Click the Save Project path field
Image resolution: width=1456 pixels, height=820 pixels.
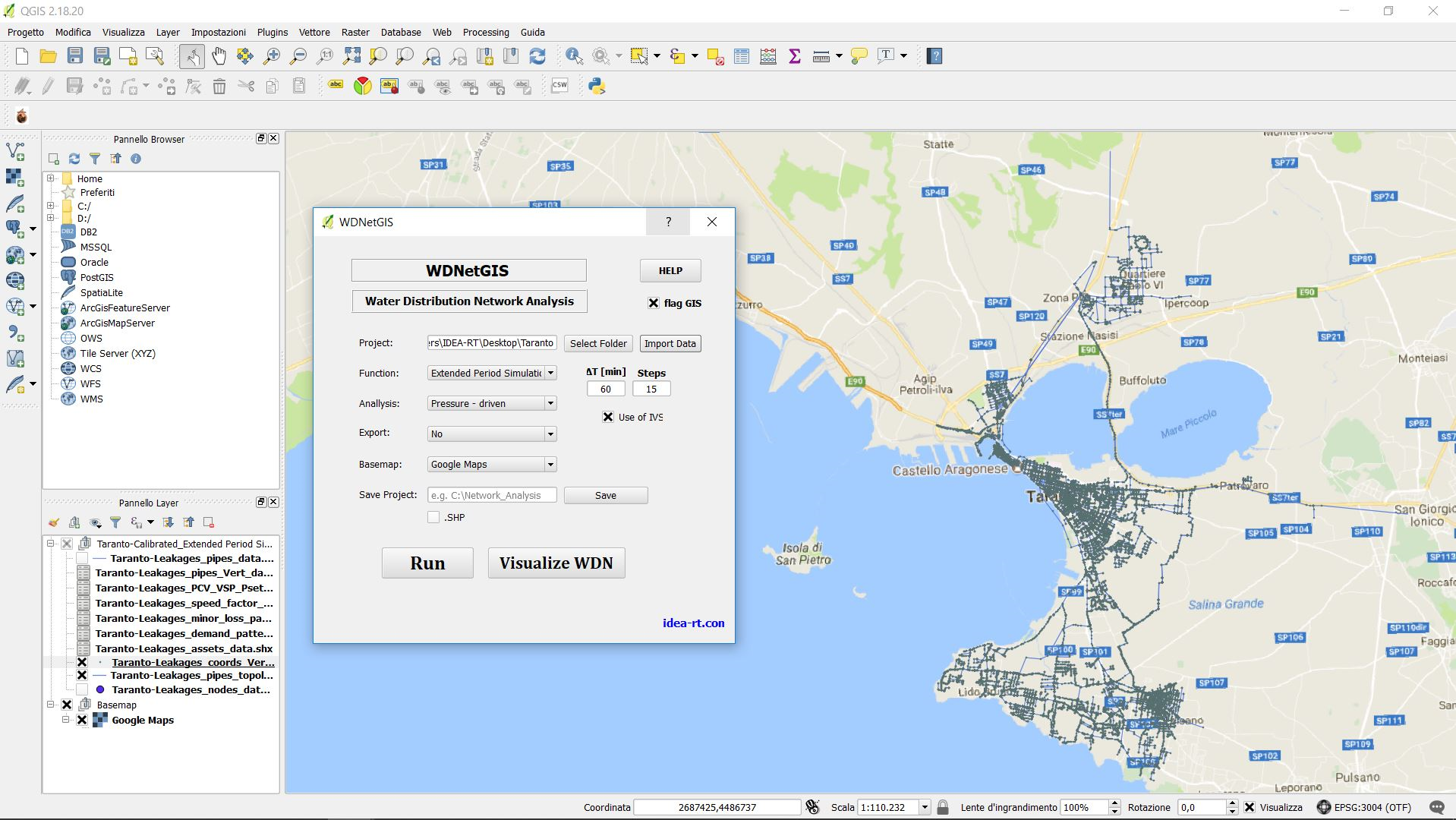[x=492, y=495]
